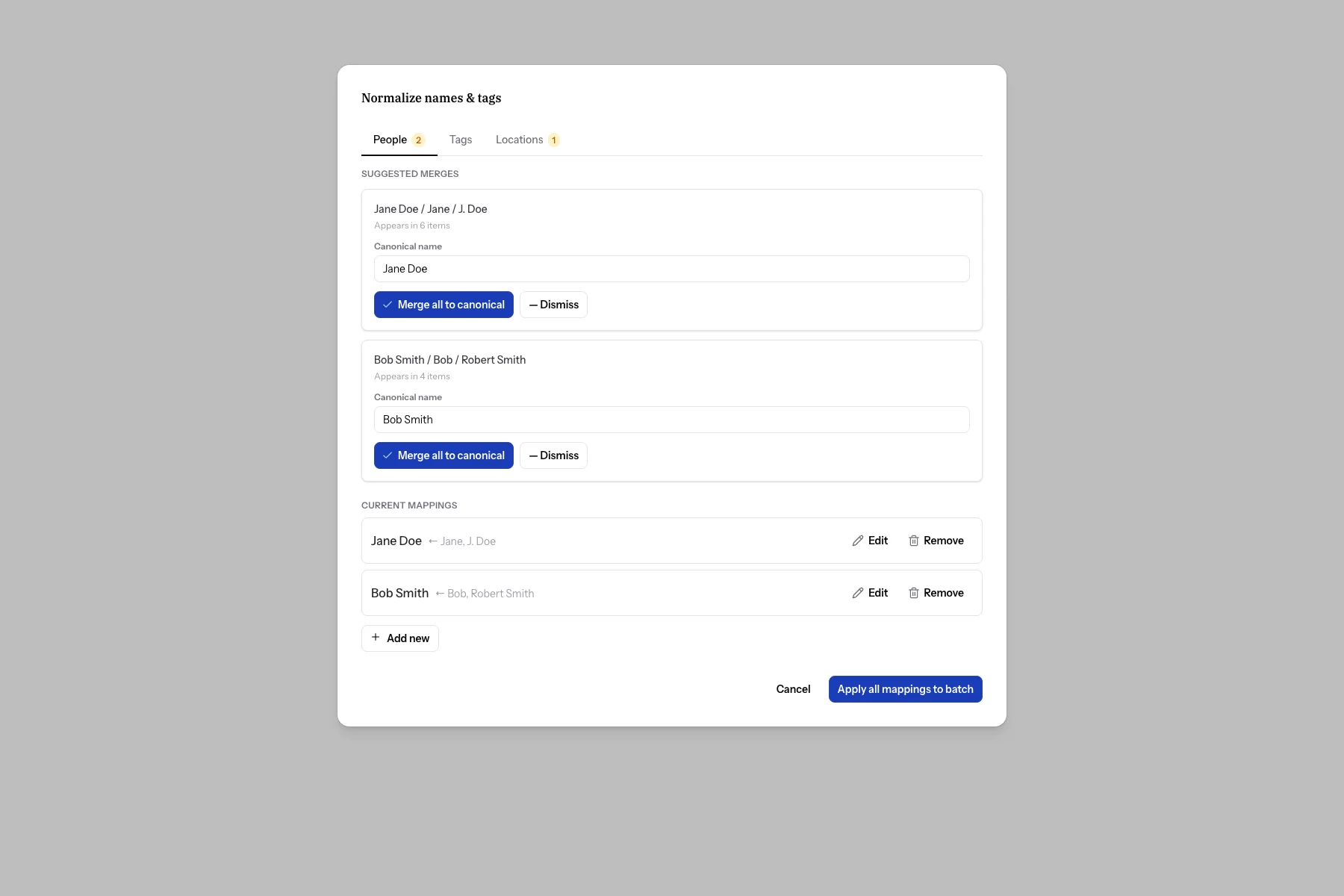Screen dimensions: 1344x896
Task: Click pencil icon for Bob Smith mapping
Action: (x=858, y=593)
